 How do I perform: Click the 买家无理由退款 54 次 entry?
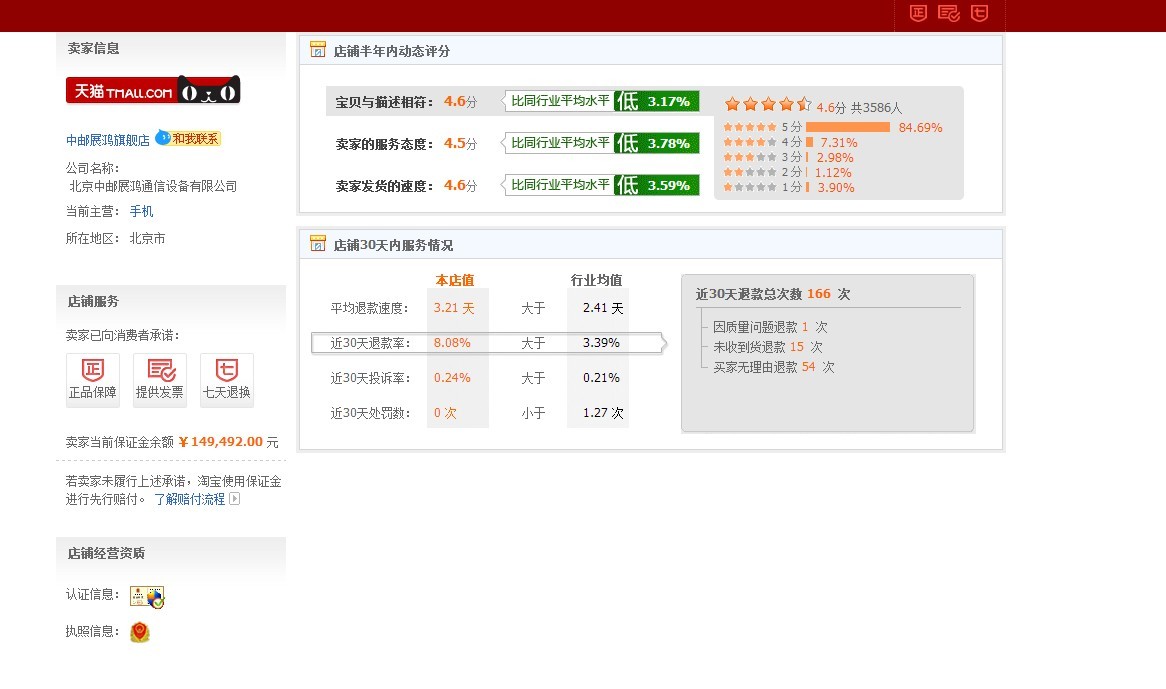coord(773,367)
